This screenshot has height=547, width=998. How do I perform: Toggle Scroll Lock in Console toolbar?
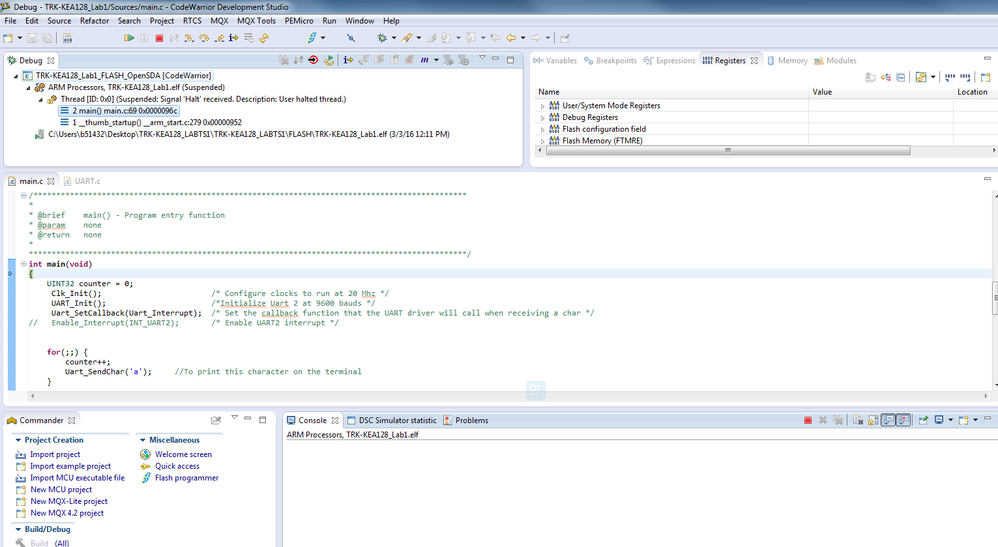click(873, 420)
